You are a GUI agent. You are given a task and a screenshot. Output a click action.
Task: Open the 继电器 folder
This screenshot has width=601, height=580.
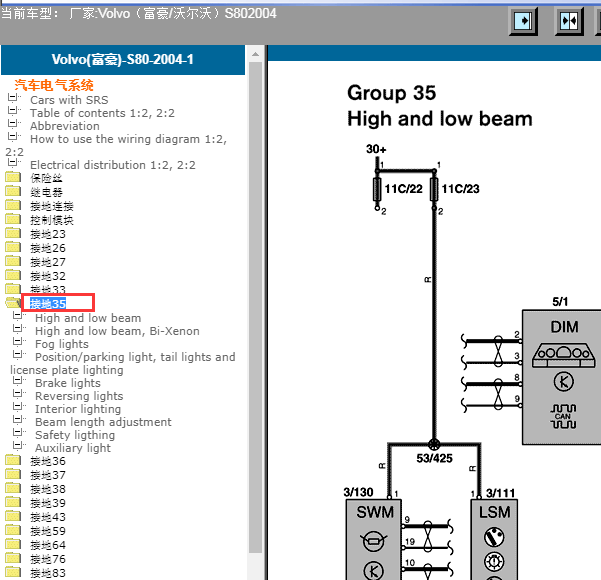click(x=46, y=192)
